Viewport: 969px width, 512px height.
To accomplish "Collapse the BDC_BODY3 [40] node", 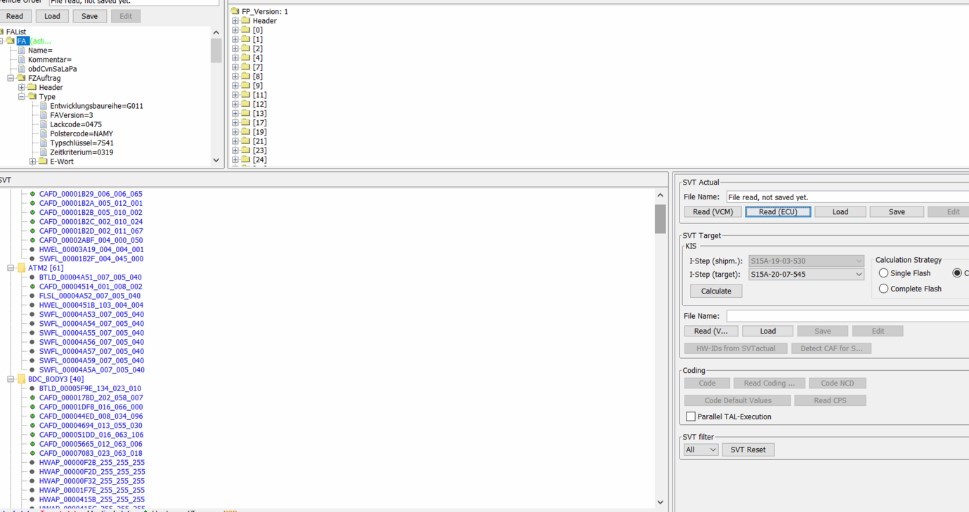I will pyautogui.click(x=11, y=379).
